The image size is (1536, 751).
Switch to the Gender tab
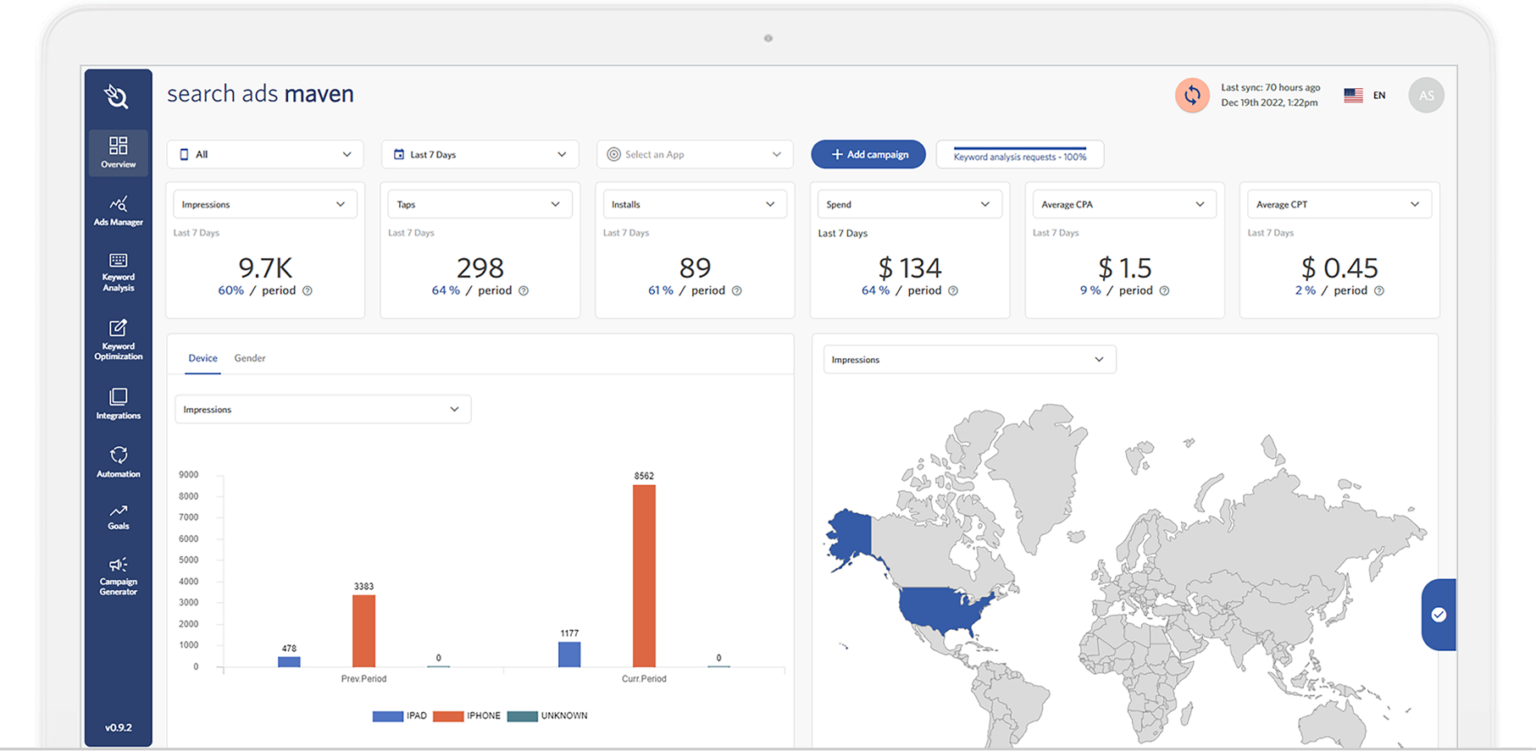point(250,358)
